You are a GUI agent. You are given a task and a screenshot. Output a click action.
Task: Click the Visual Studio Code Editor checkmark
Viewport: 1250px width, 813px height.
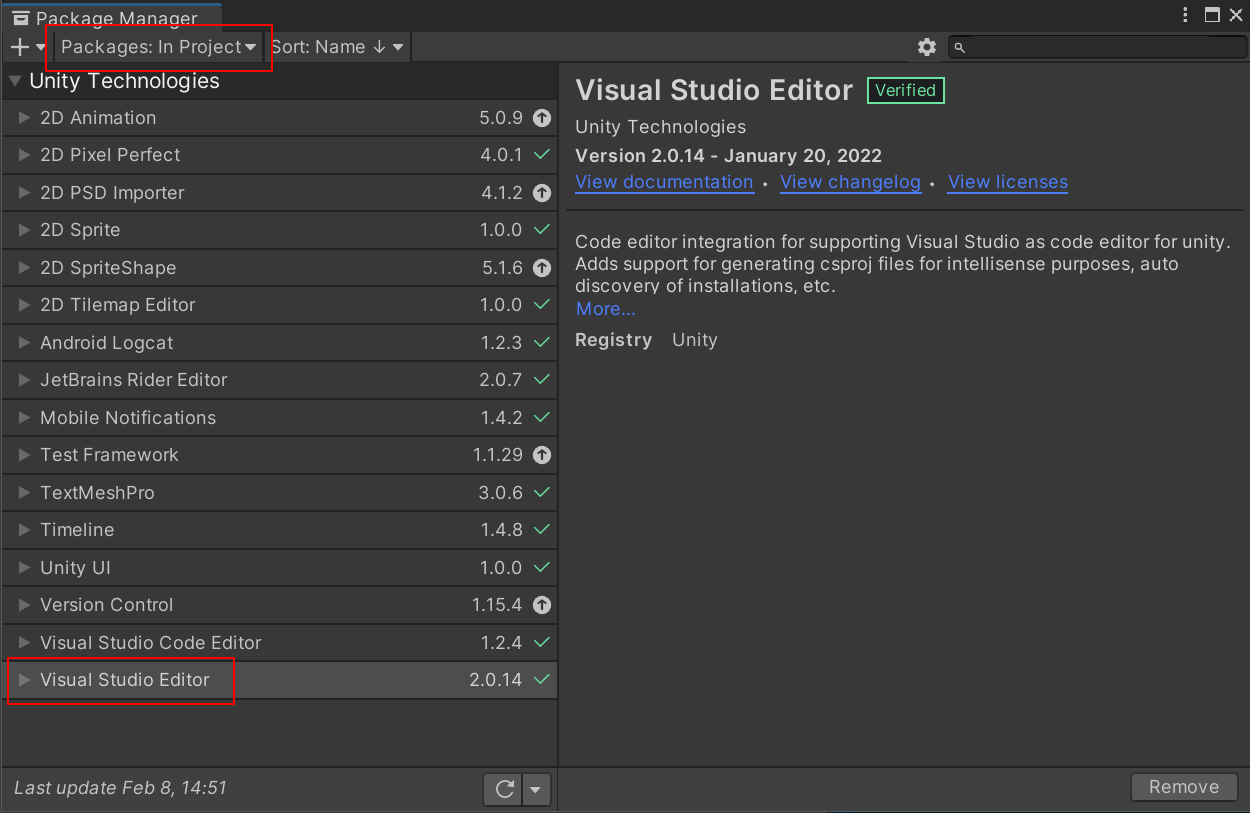click(x=542, y=643)
